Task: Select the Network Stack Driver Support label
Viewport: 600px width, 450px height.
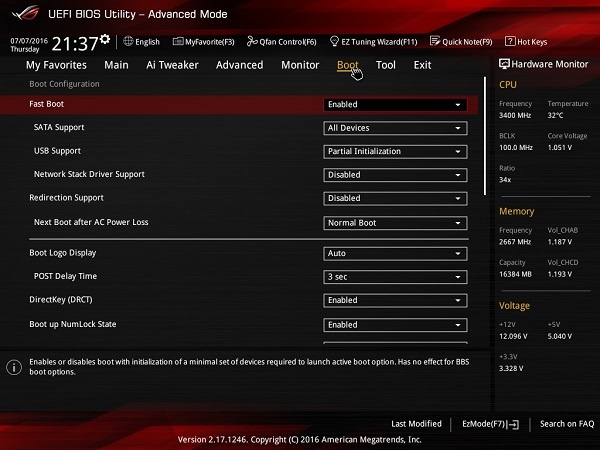Action: coord(89,174)
